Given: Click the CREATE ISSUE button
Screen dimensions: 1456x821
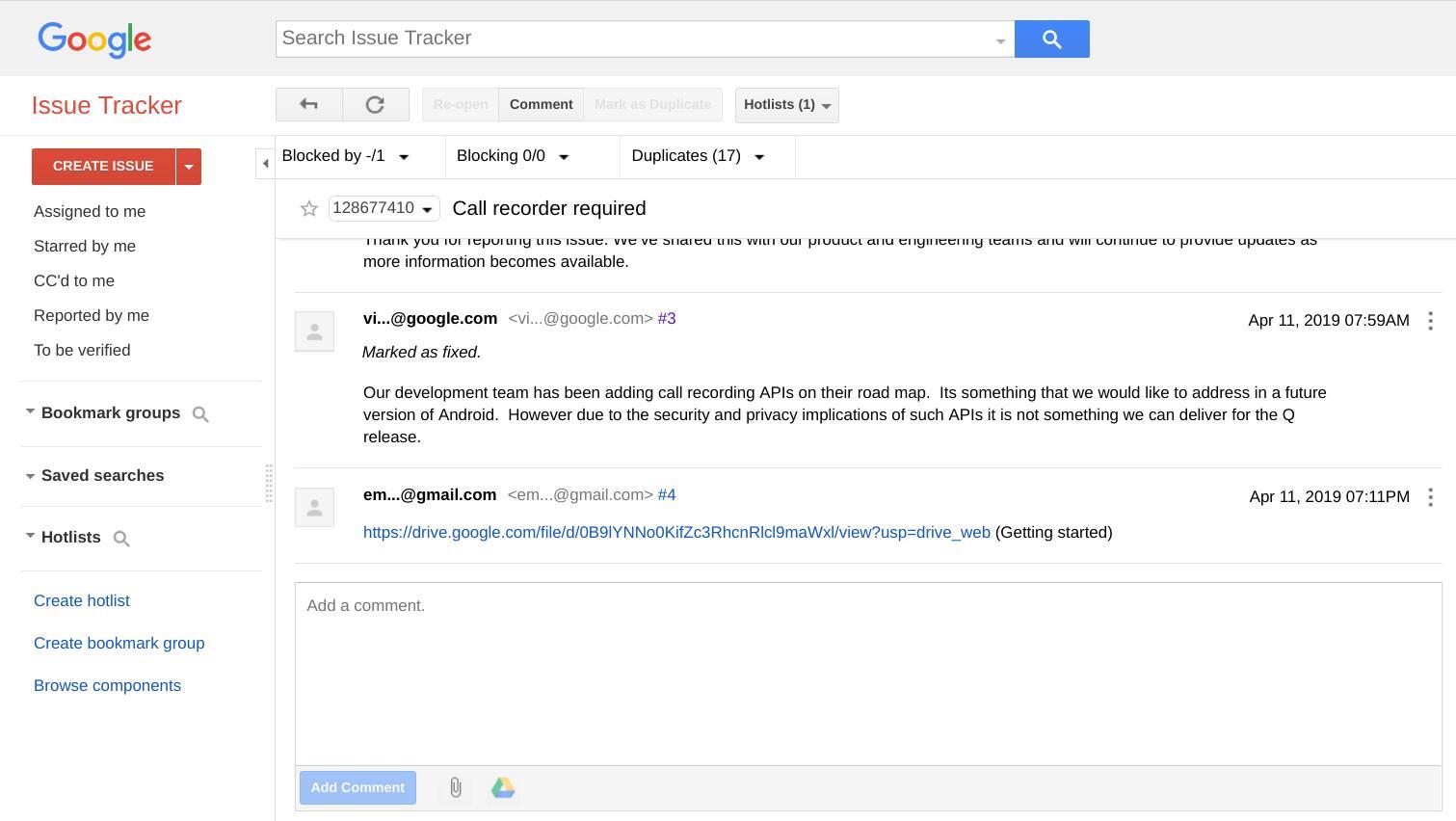Looking at the screenshot, I should (103, 166).
